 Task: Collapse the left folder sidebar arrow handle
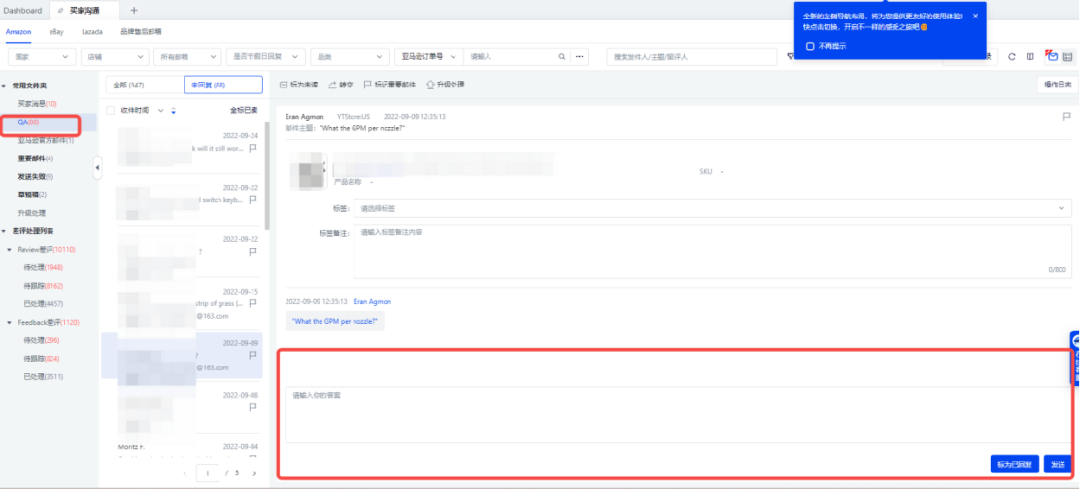97,167
